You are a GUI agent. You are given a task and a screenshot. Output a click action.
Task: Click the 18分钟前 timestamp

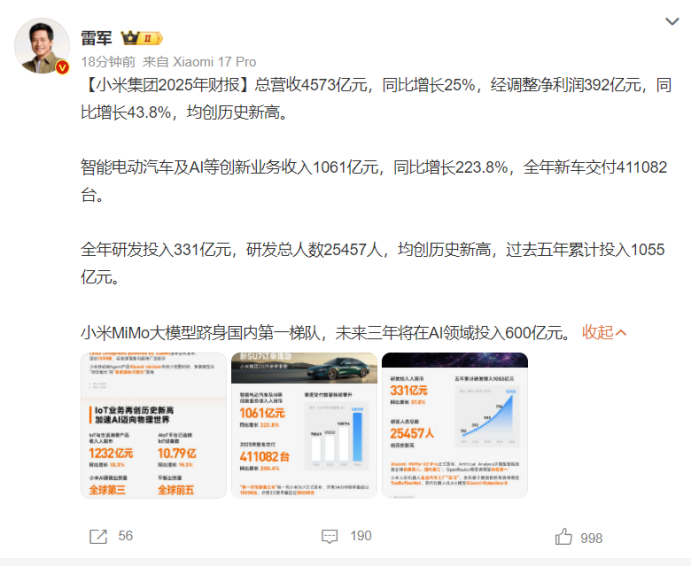(108, 62)
